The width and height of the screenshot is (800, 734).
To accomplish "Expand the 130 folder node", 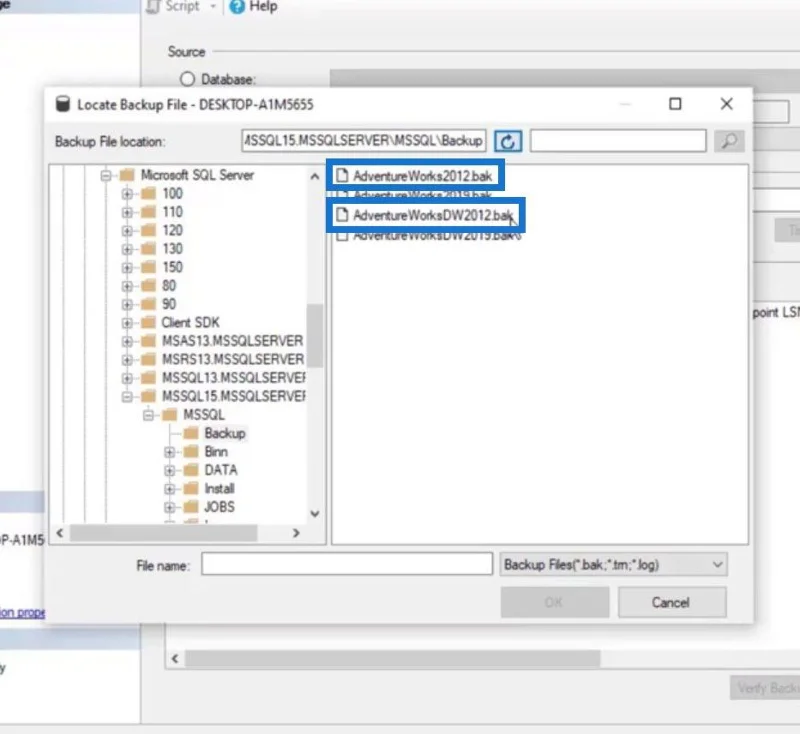I will click(127, 249).
